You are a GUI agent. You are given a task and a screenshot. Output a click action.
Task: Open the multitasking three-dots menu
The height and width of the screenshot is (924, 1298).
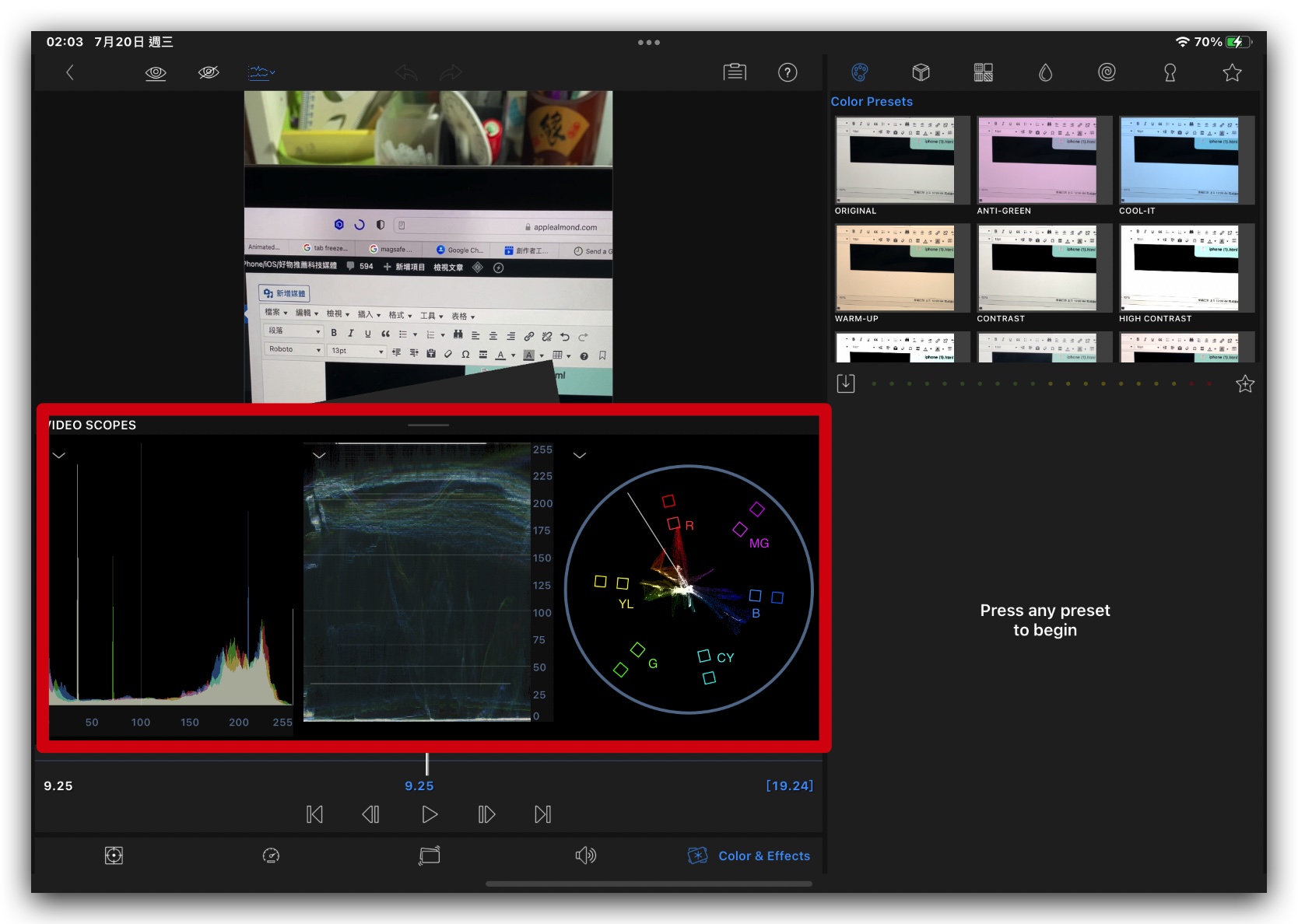pyautogui.click(x=649, y=43)
